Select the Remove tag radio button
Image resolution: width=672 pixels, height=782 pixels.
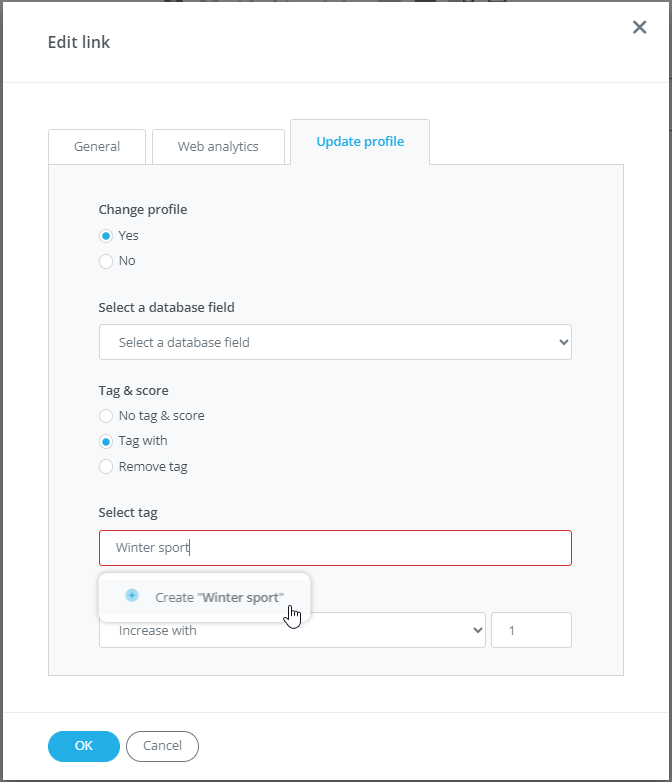(106, 466)
